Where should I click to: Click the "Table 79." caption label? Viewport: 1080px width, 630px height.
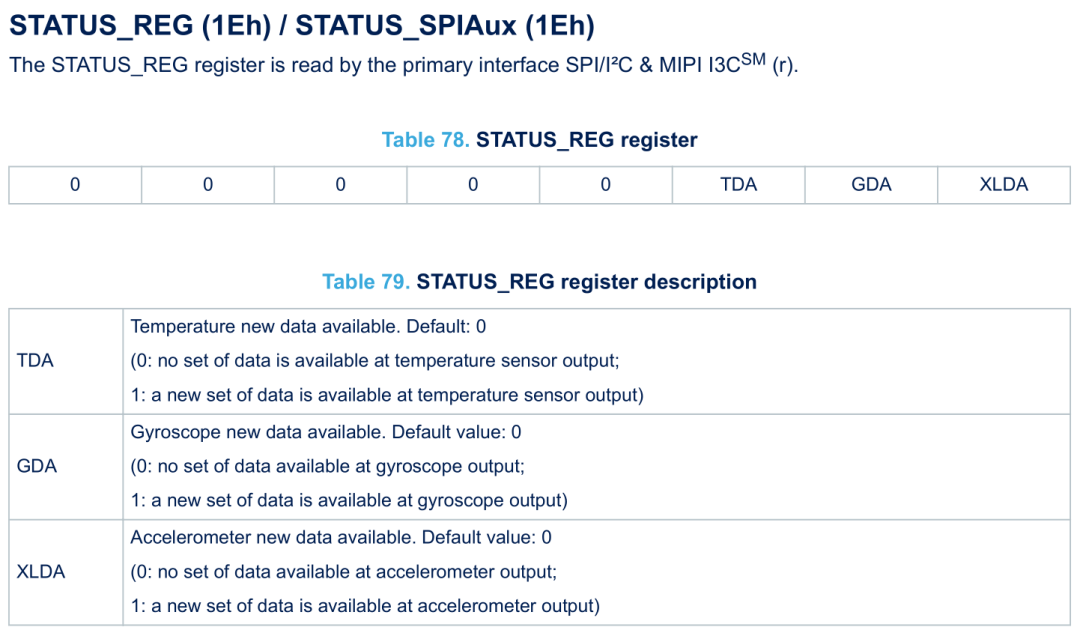point(365,282)
